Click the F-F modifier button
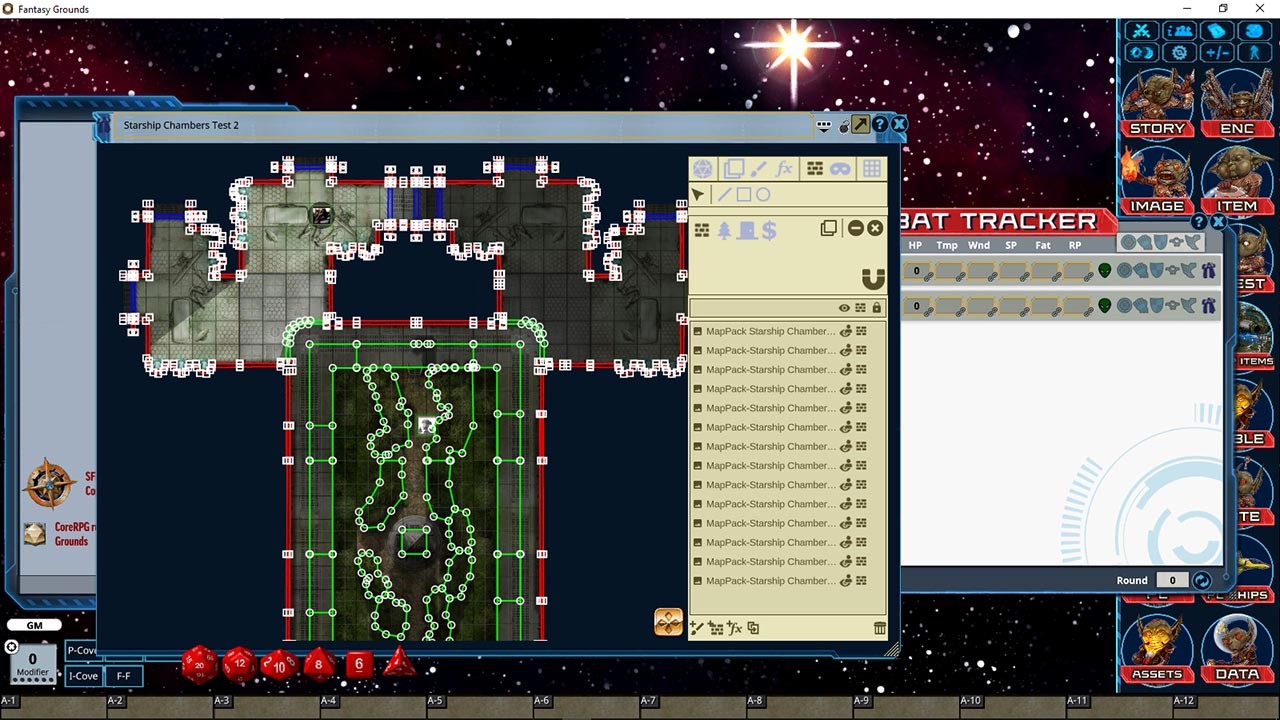 click(x=124, y=676)
